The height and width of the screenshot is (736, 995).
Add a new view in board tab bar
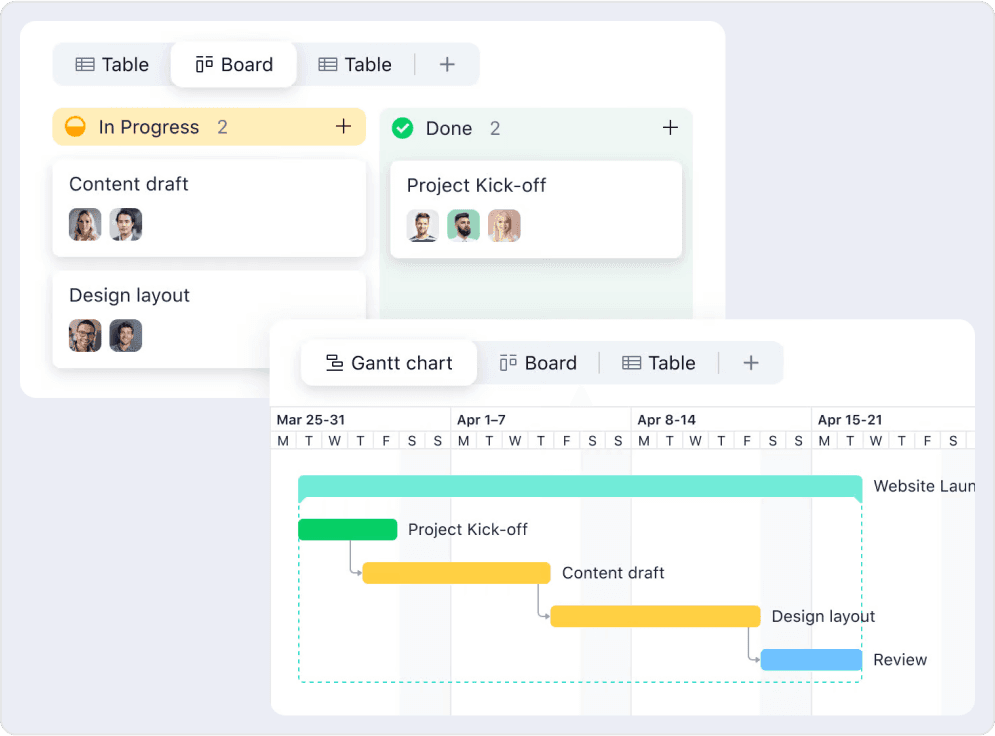coord(447,65)
